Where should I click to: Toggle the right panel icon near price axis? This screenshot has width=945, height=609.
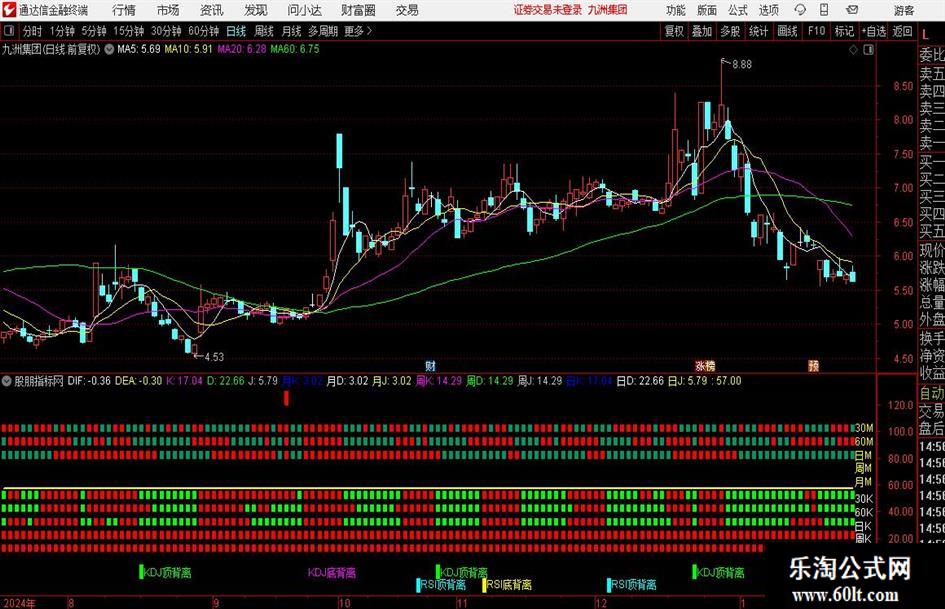868,50
